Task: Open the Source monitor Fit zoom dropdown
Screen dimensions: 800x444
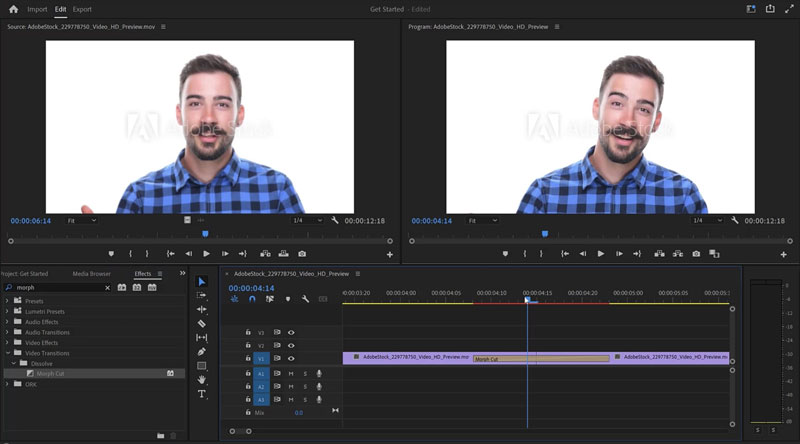Action: [x=83, y=220]
